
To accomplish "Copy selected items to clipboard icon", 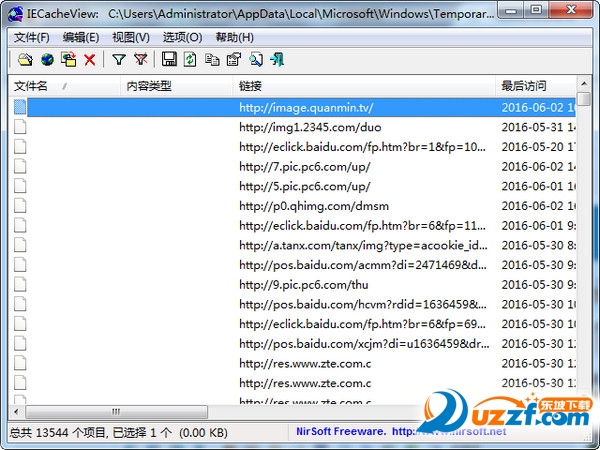I will coord(212,60).
